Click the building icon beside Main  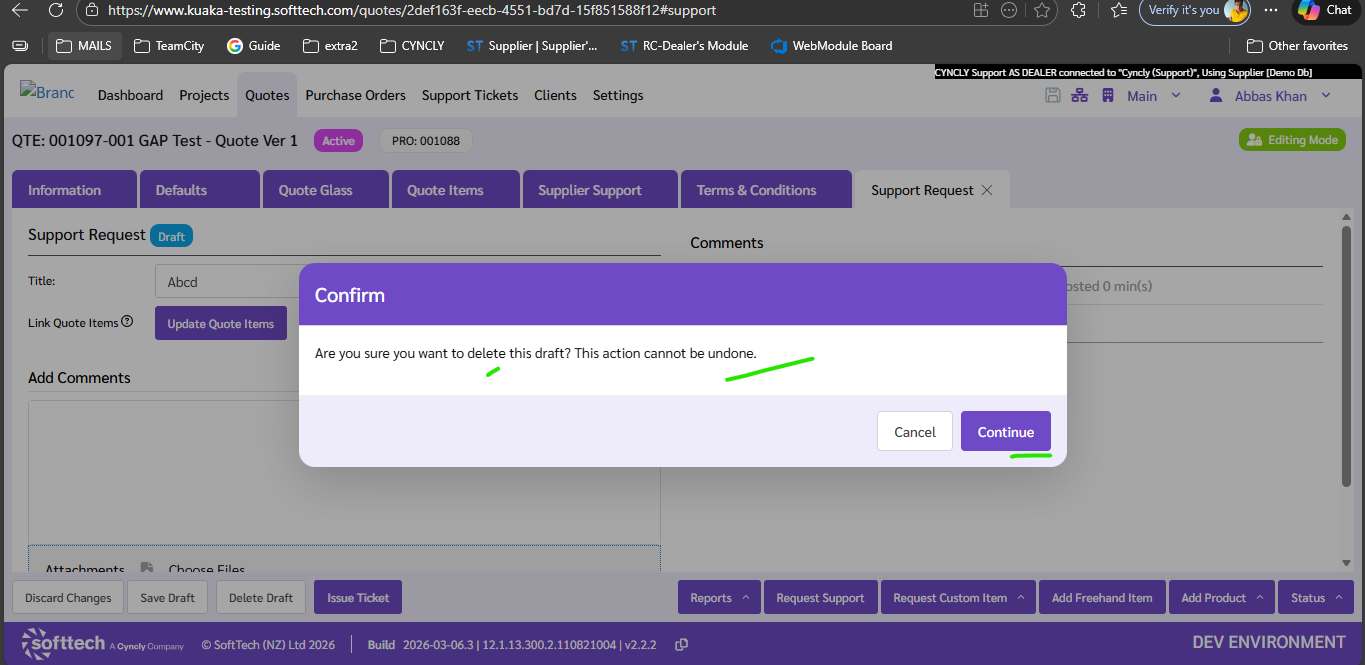(x=1107, y=95)
